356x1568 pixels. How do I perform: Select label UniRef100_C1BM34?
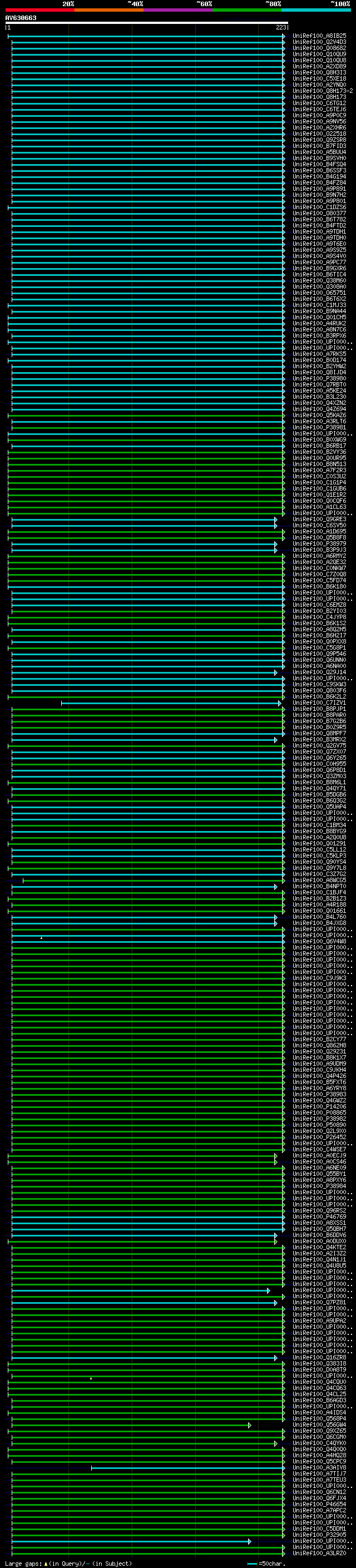pos(319,825)
